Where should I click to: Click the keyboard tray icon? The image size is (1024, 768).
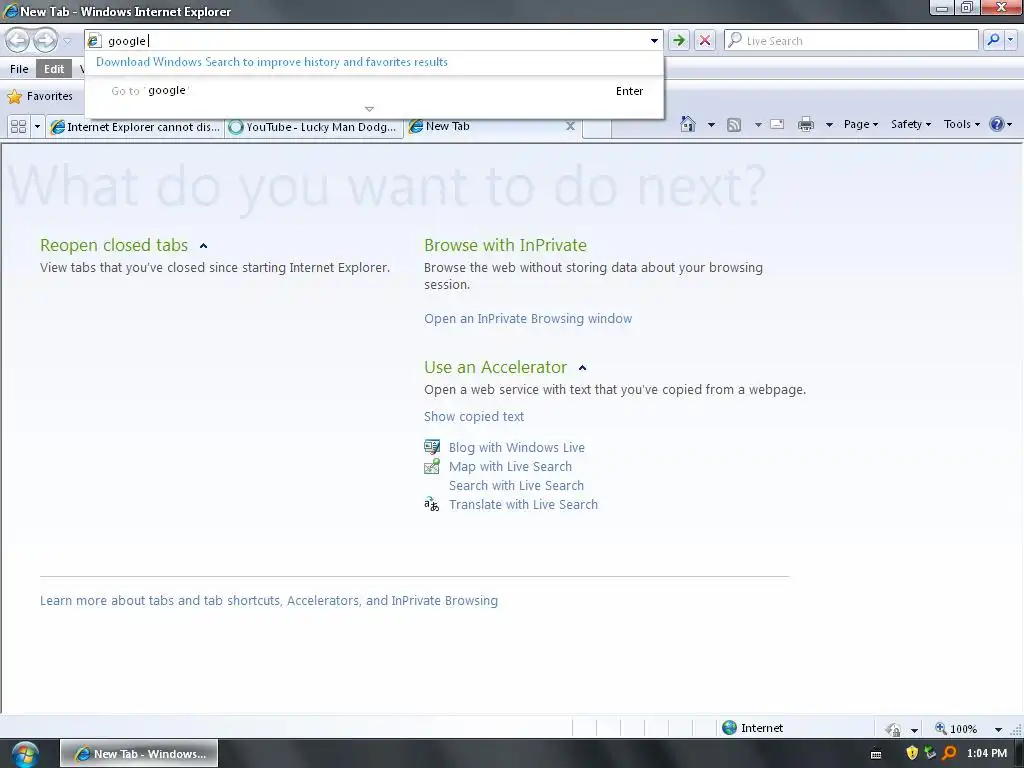pyautogui.click(x=876, y=754)
